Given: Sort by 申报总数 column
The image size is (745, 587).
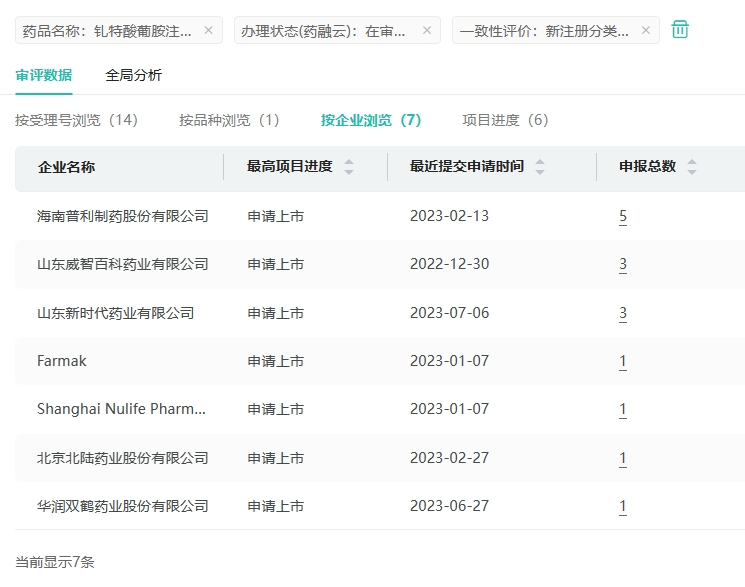Looking at the screenshot, I should pos(692,167).
